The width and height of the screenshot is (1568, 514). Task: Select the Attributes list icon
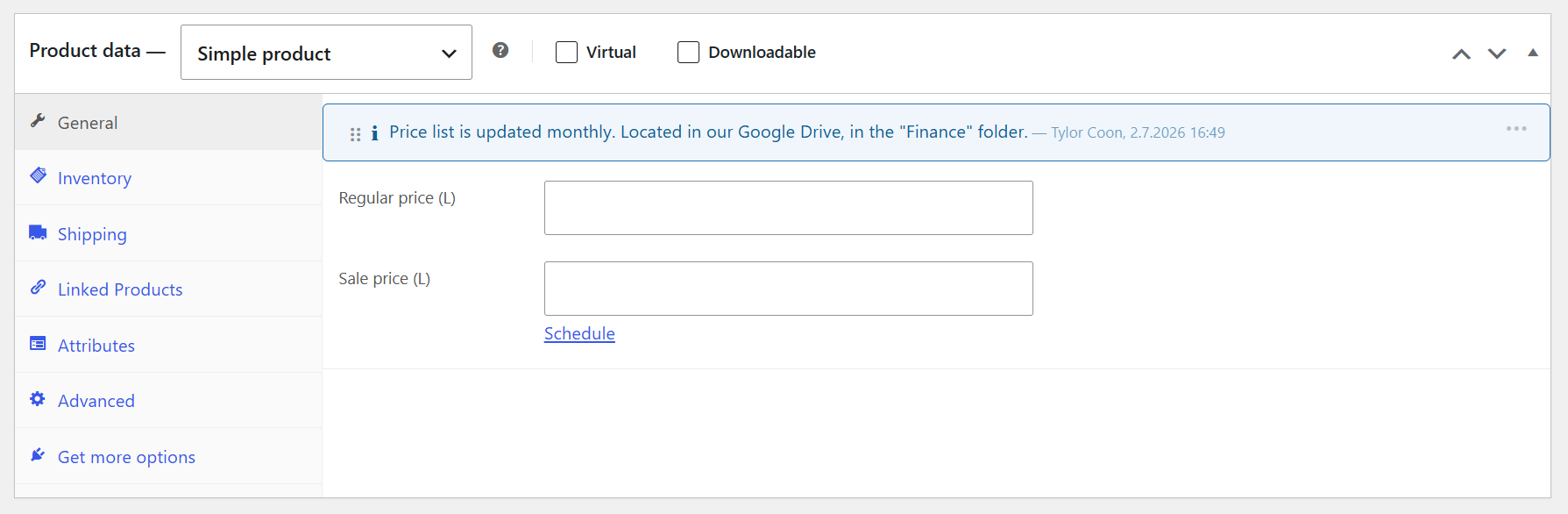(37, 344)
